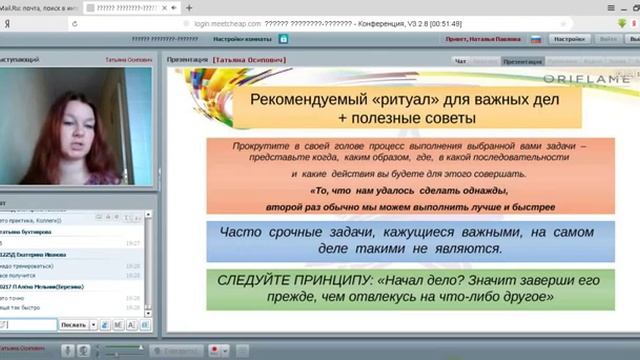This screenshot has height=360, width=640.
Task: Click the Послать send button
Action: pos(73,325)
